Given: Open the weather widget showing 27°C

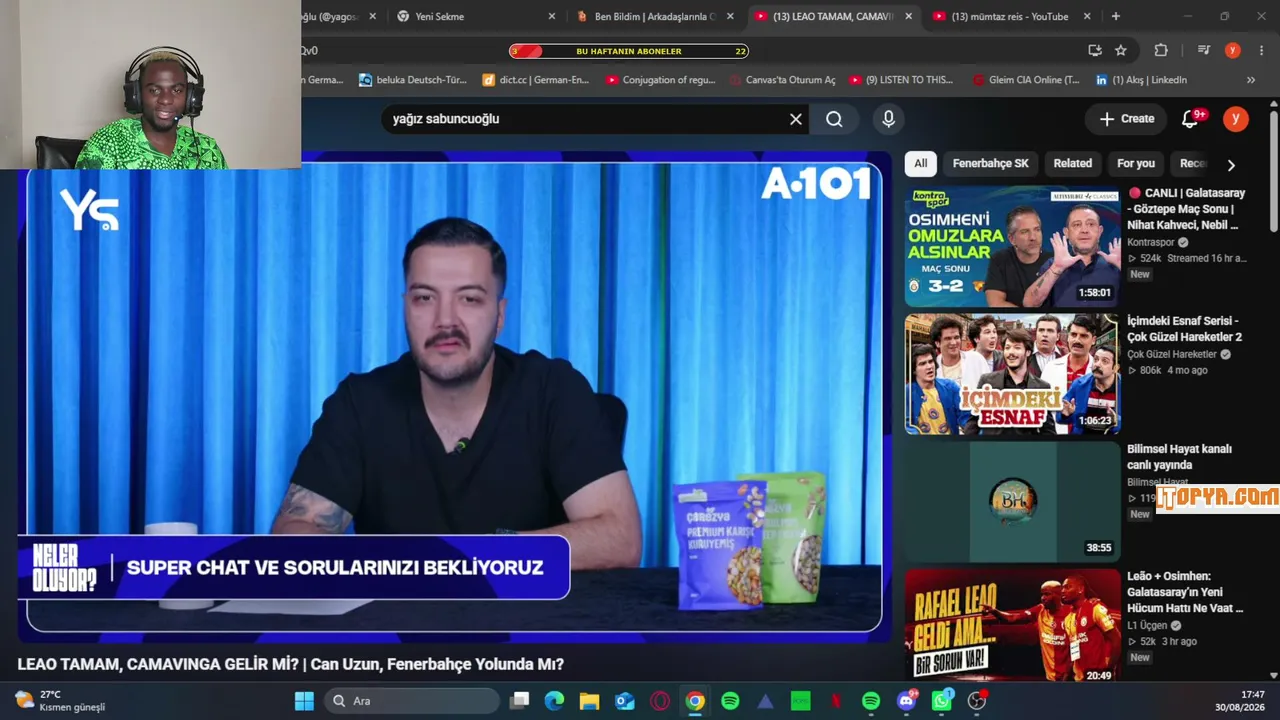Looking at the screenshot, I should (60, 701).
